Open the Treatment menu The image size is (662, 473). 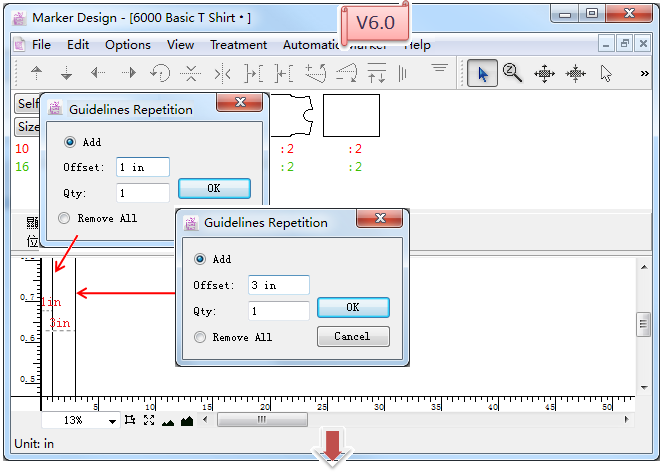point(238,45)
